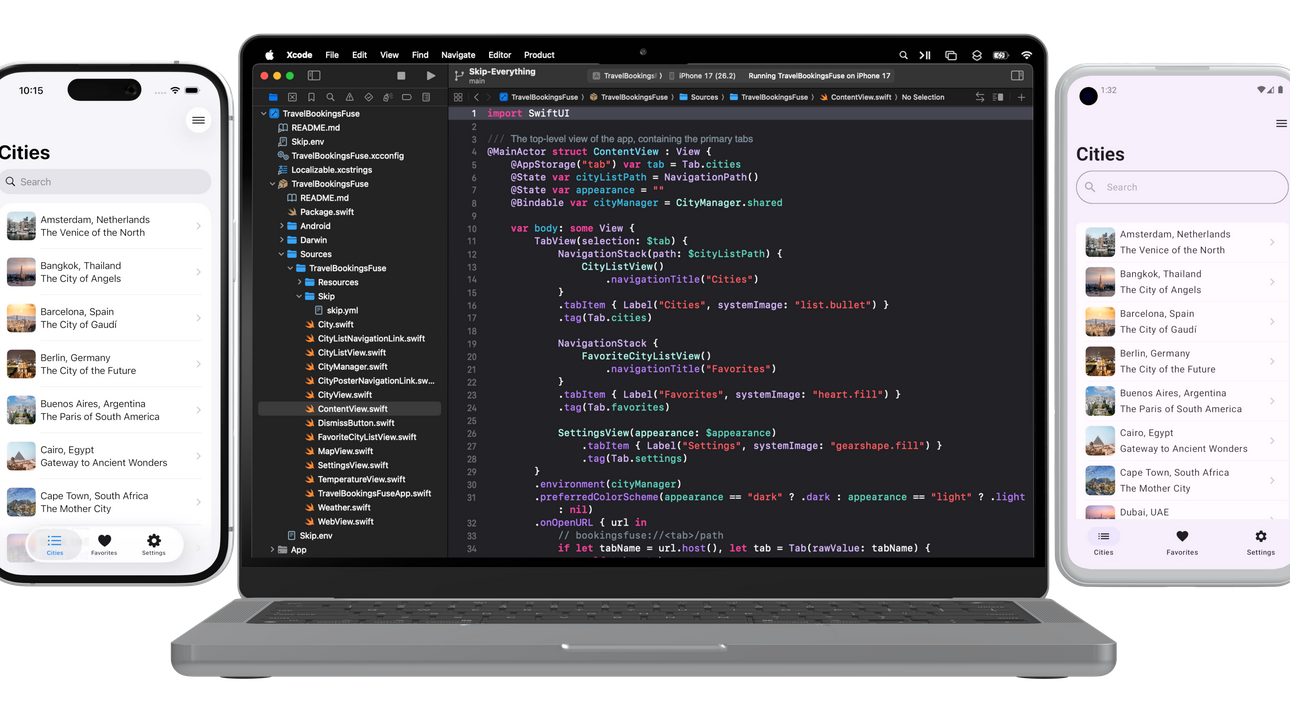Open the Breakpoint navigator
Screen dimensions: 1290x715
coord(407,98)
